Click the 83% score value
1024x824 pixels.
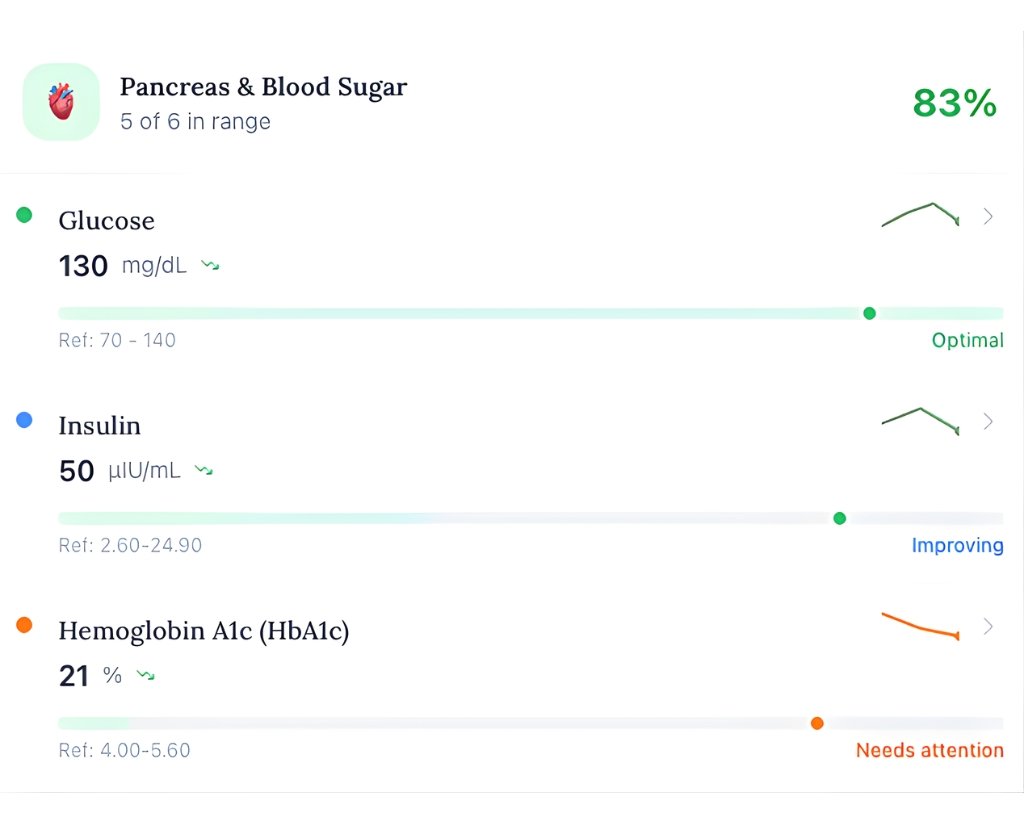[x=954, y=103]
